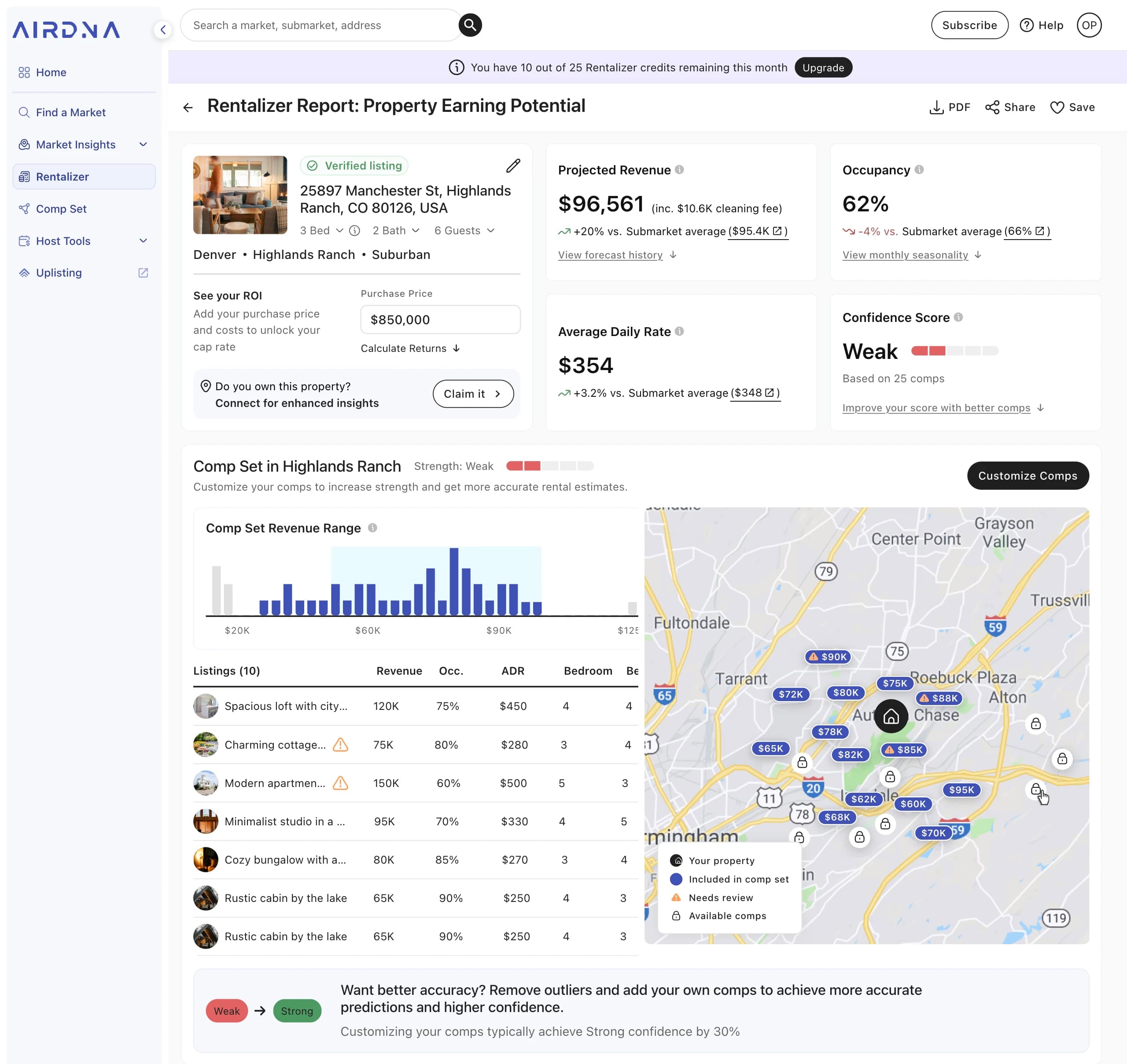Save the report with heart icon
Screen dimensions: 1127x1064
coord(1072,107)
